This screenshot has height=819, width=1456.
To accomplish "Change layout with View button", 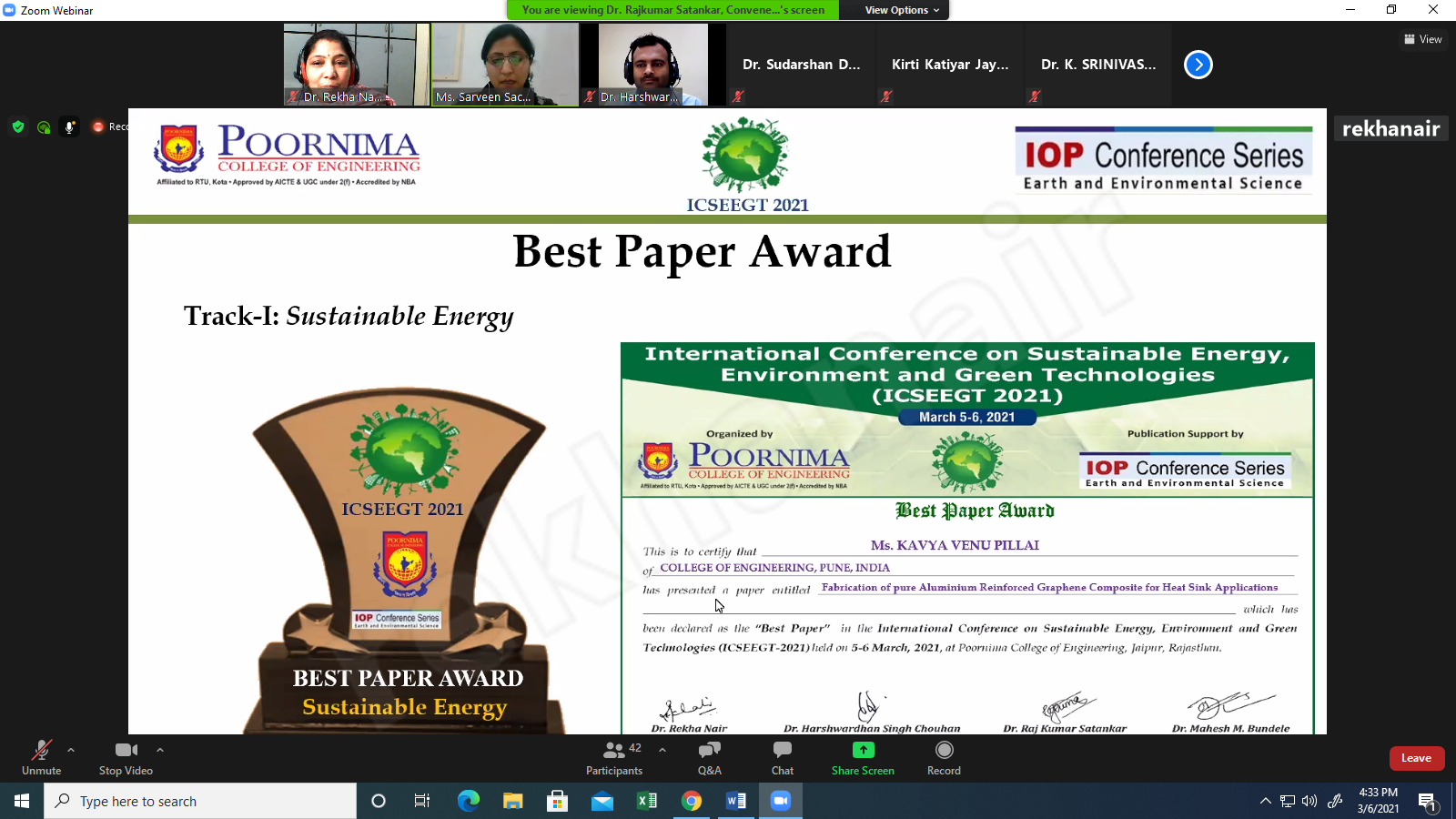I will (x=1423, y=39).
